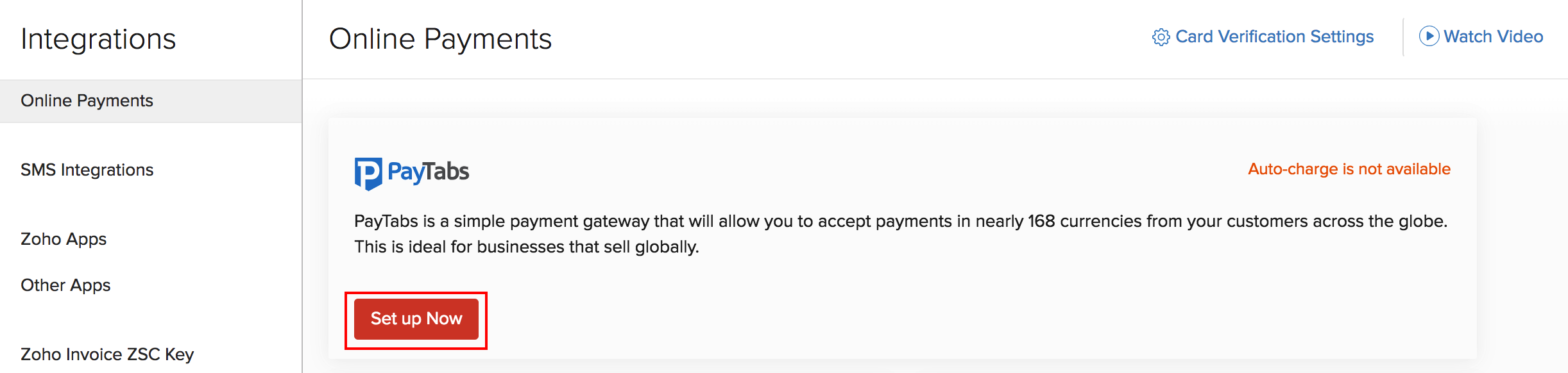Navigate to Zoho Apps
The width and height of the screenshot is (1568, 373).
pyautogui.click(x=64, y=238)
